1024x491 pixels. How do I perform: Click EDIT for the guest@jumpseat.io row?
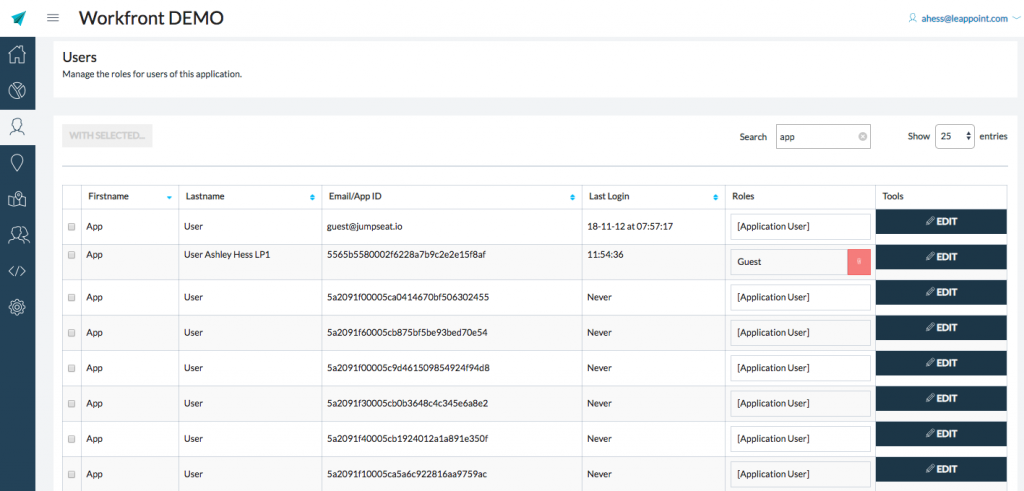click(x=940, y=221)
